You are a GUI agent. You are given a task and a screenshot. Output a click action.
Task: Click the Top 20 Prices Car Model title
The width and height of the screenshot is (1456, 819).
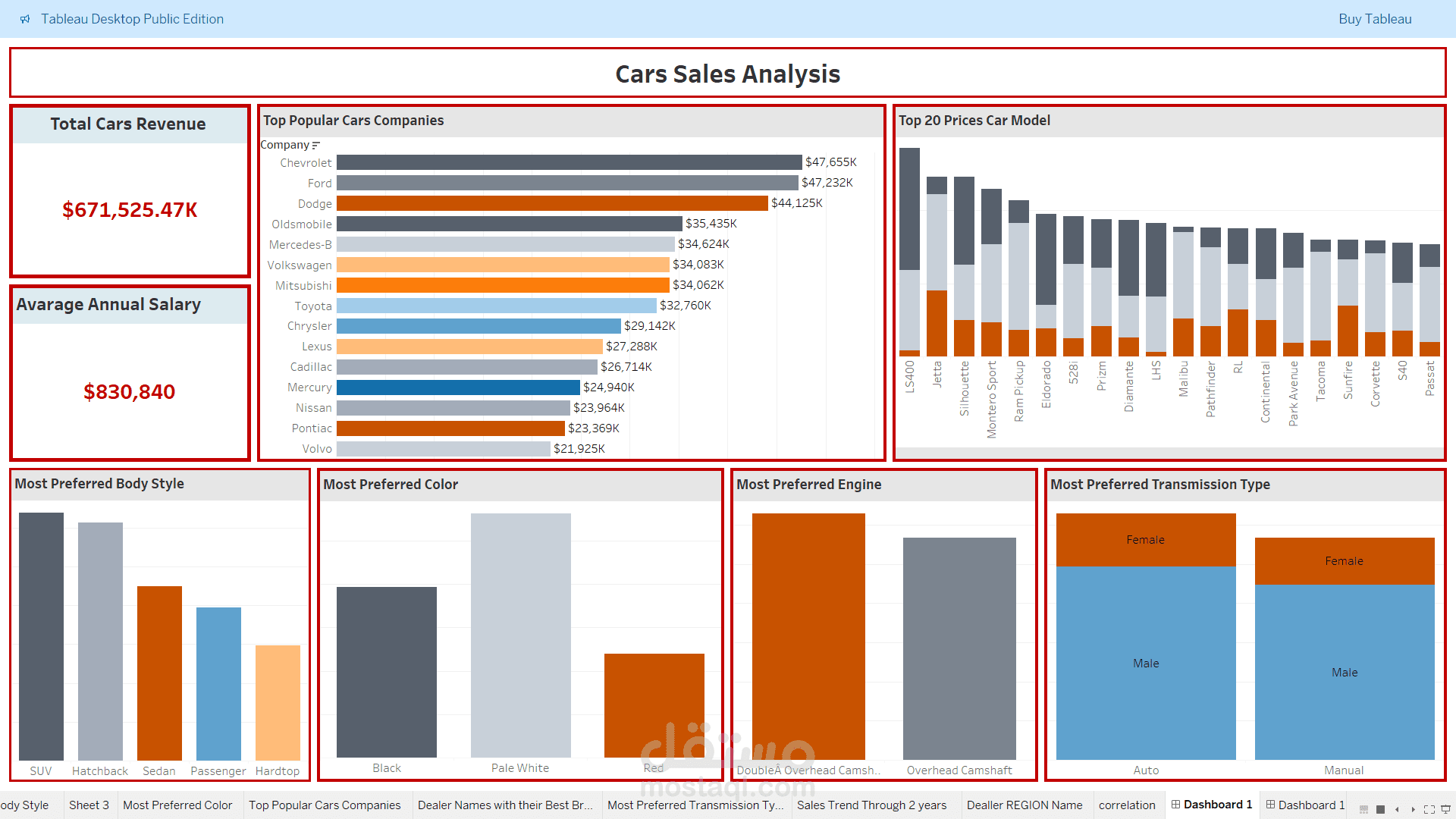(974, 121)
